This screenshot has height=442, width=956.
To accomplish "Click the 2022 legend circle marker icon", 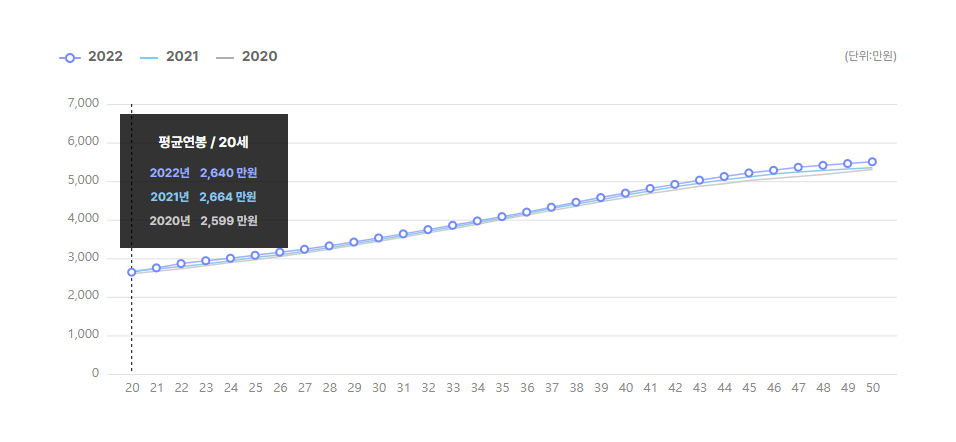I will tap(70, 58).
